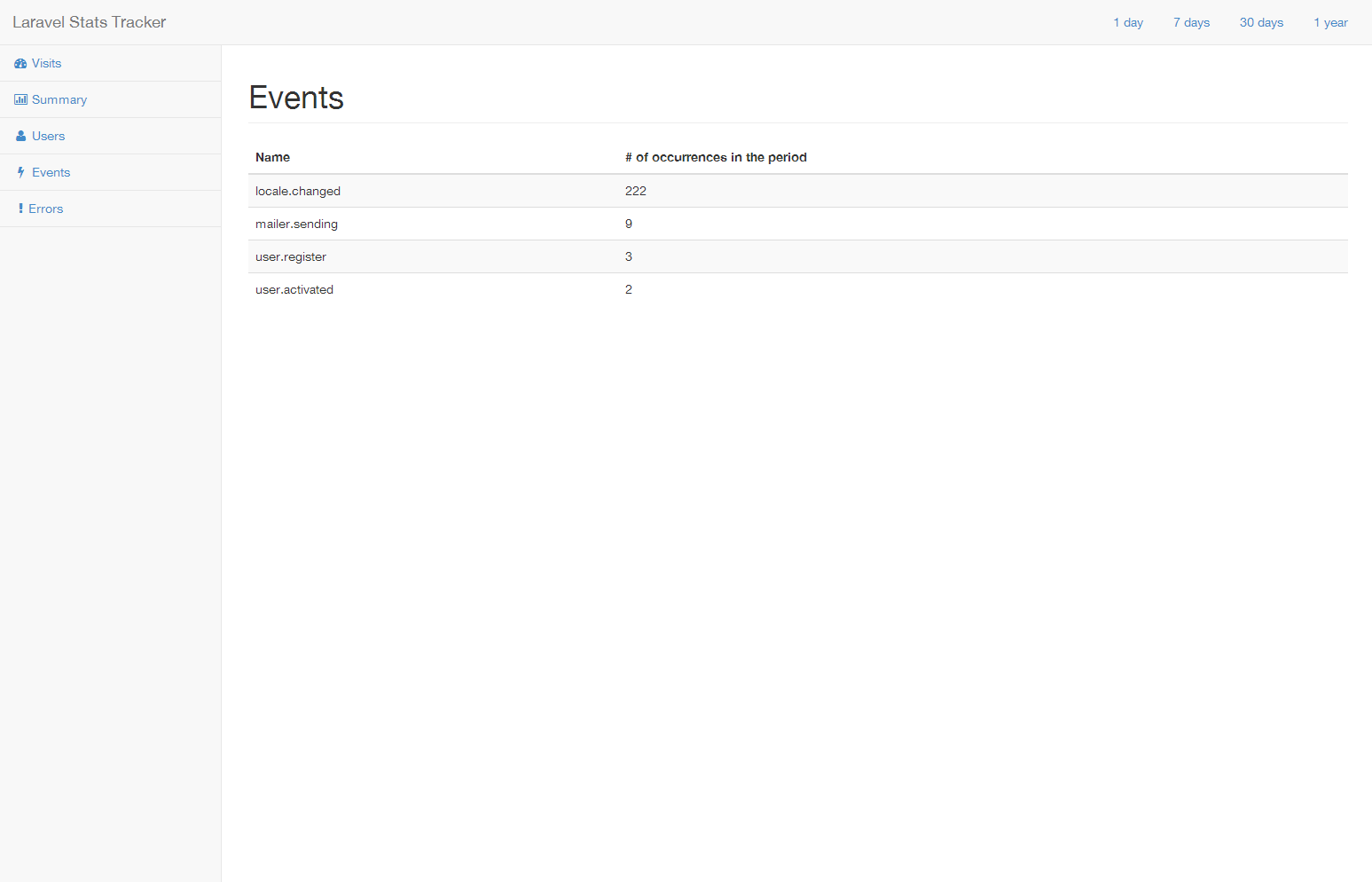Select the locale.changed event row name
The height and width of the screenshot is (882, 1372).
pyautogui.click(x=298, y=192)
